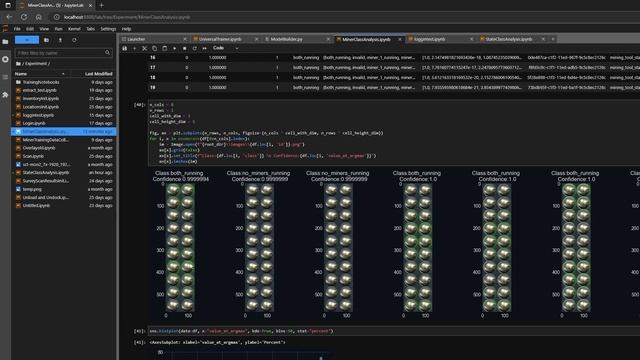The height and width of the screenshot is (360, 640).
Task: Click the sns.histplot code cell
Action: pos(393,331)
